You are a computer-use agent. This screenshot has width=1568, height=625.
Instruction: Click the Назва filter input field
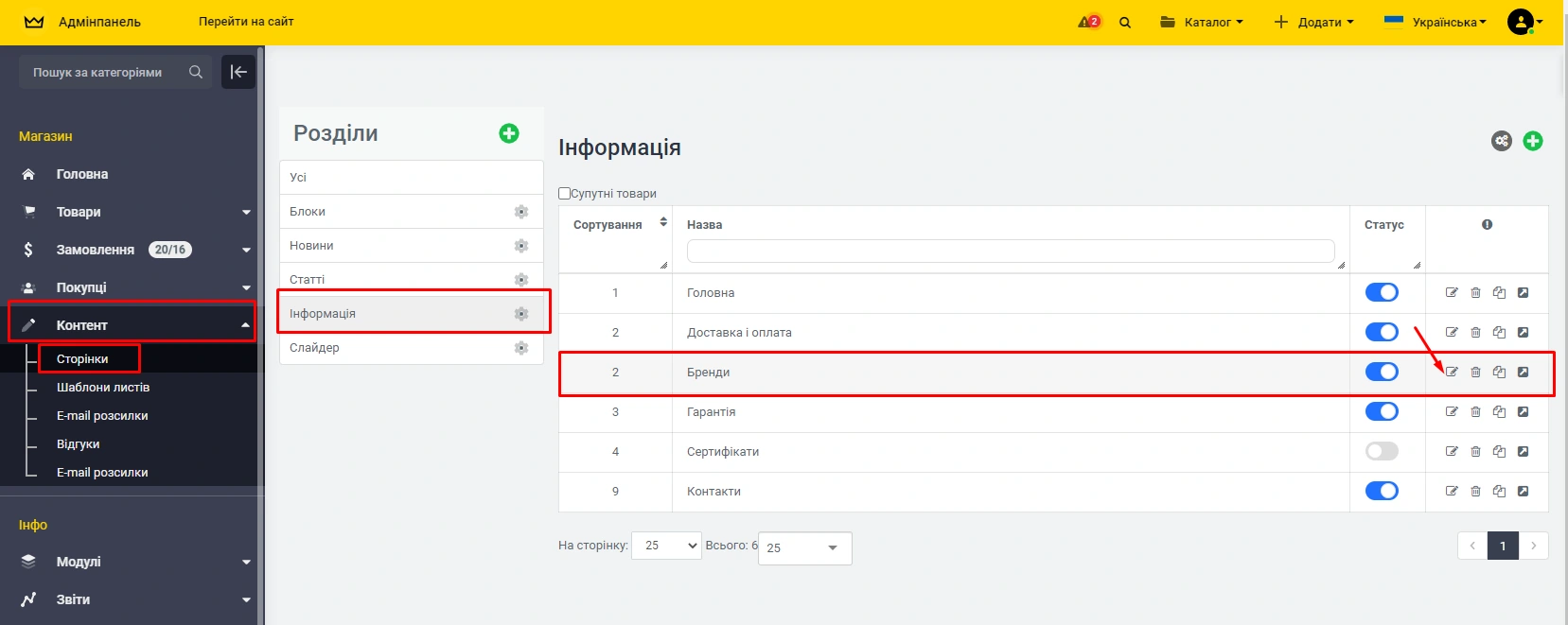click(x=1010, y=251)
